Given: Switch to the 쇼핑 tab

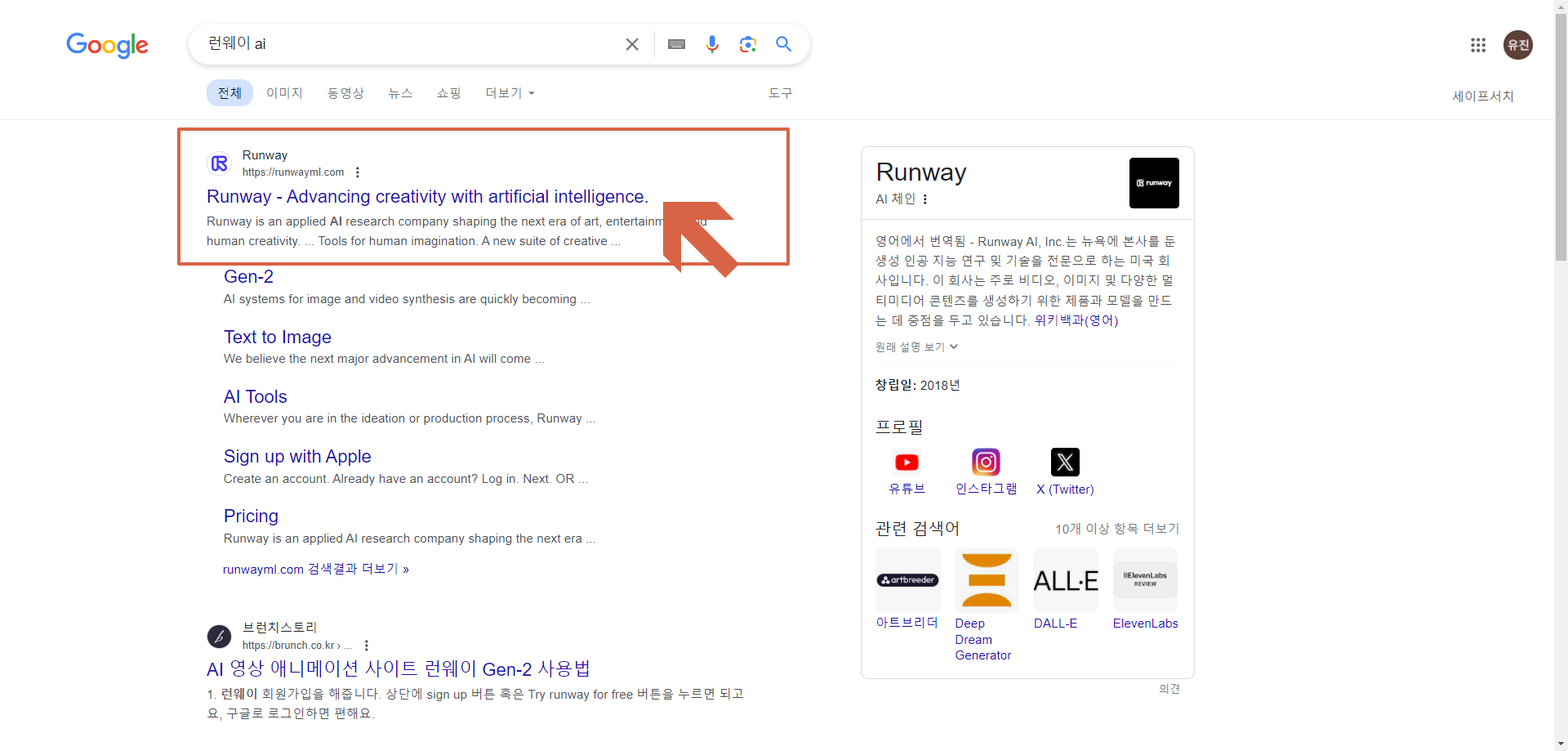Looking at the screenshot, I should click(x=448, y=93).
